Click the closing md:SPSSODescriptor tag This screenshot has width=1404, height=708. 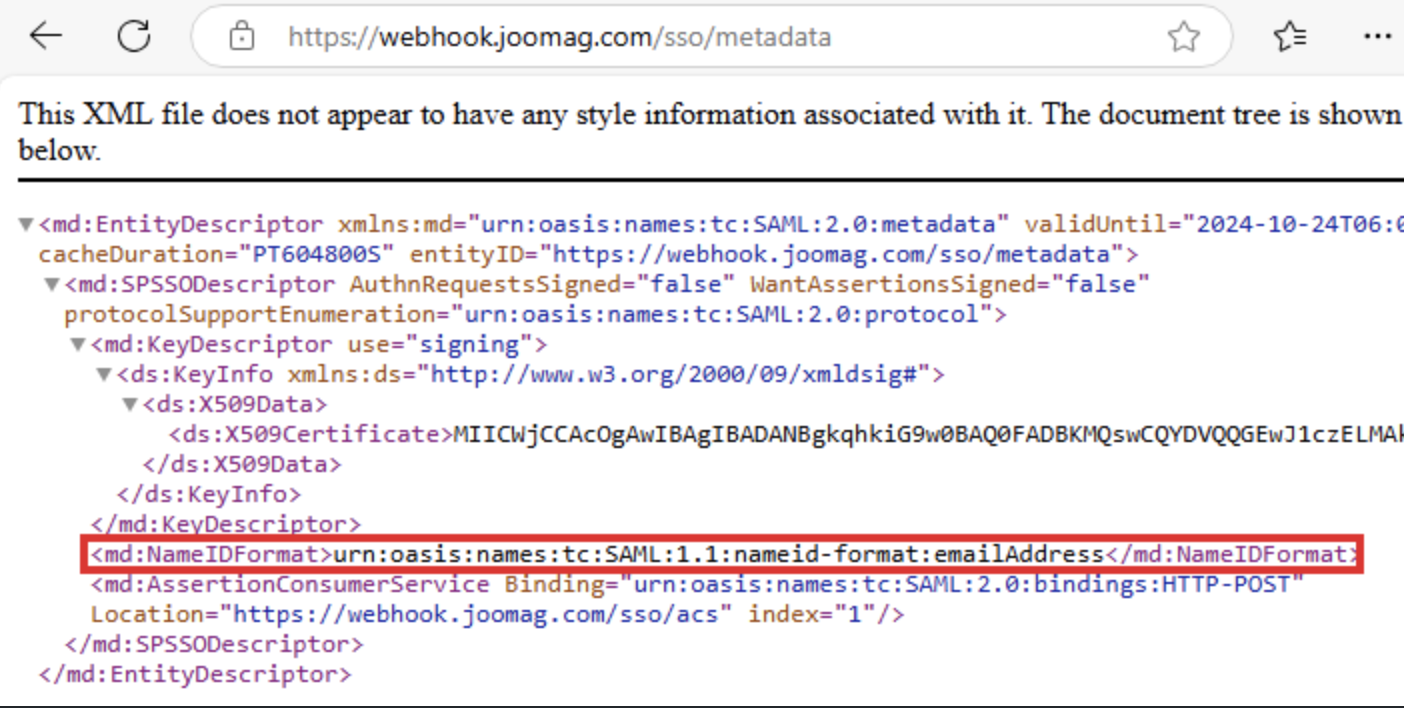tap(213, 644)
